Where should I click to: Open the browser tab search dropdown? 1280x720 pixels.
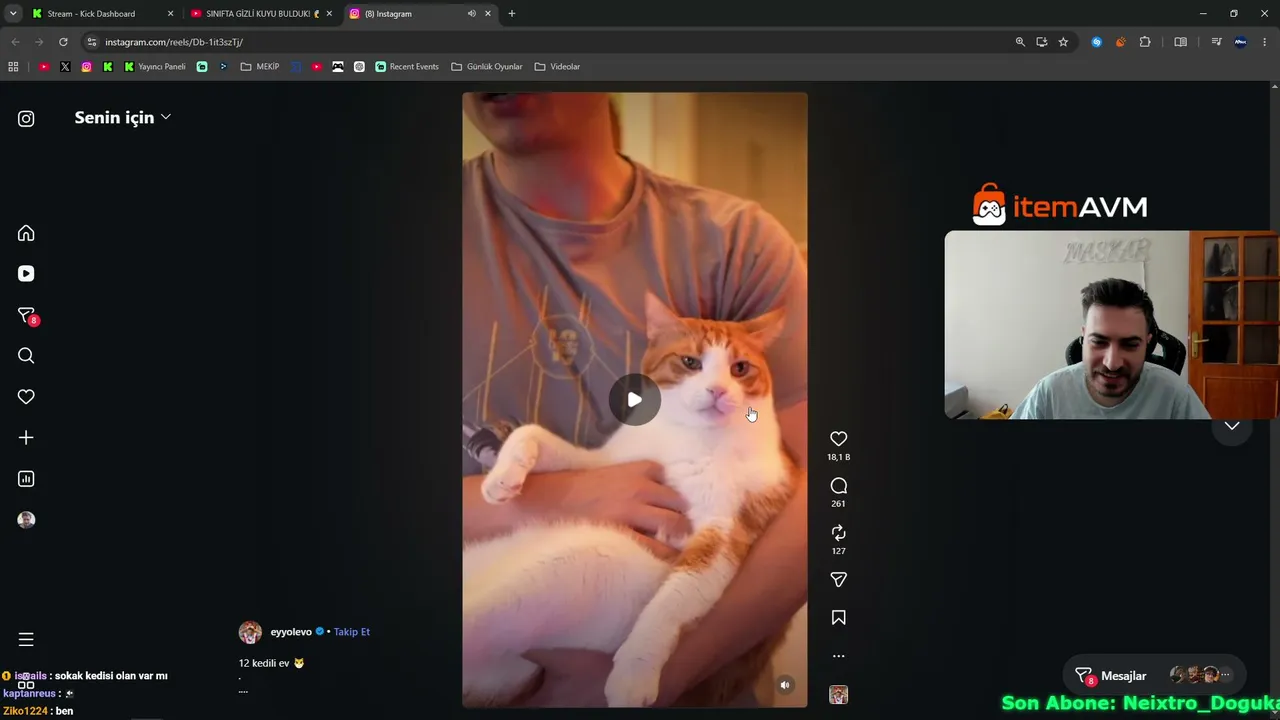13,14
